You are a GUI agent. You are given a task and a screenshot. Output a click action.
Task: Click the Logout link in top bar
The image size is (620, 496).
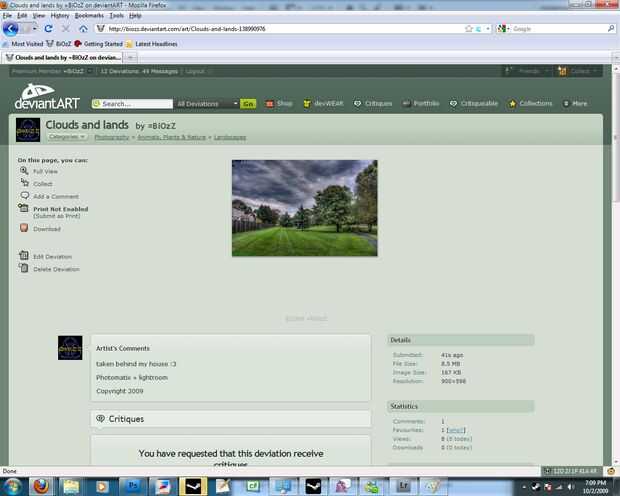(x=195, y=72)
